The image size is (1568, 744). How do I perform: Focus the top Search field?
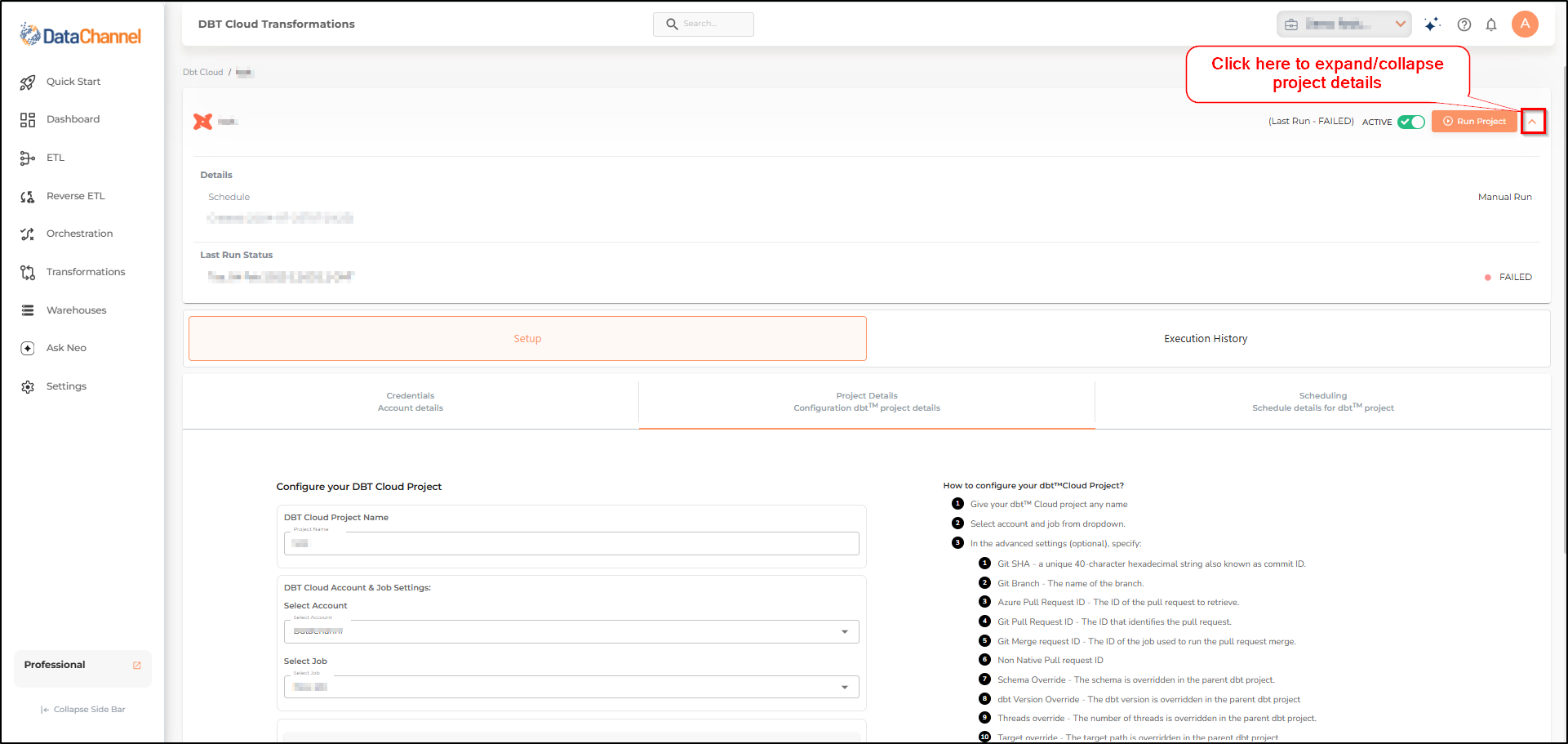pos(704,25)
